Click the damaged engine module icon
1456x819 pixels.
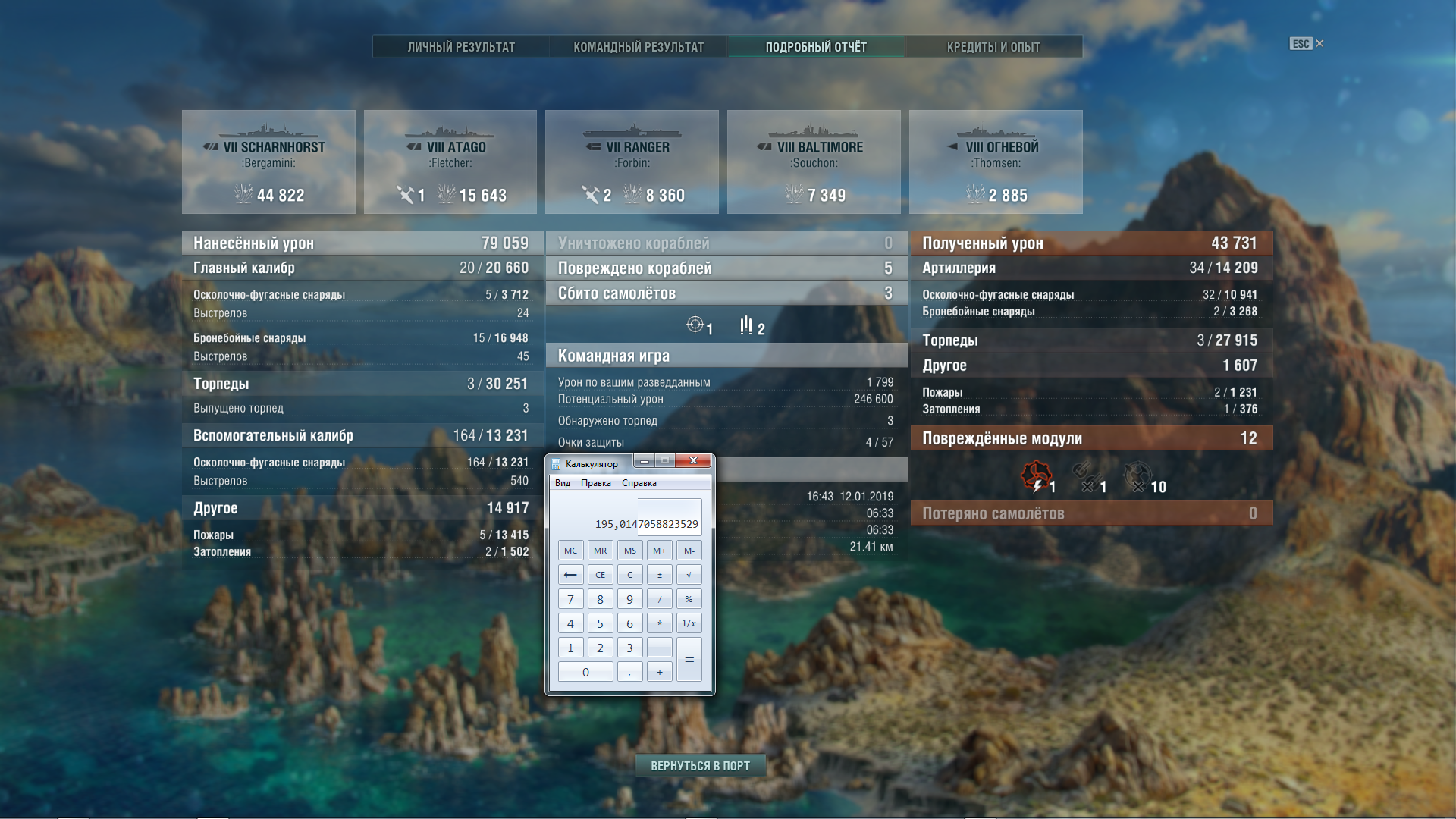pyautogui.click(x=1036, y=477)
